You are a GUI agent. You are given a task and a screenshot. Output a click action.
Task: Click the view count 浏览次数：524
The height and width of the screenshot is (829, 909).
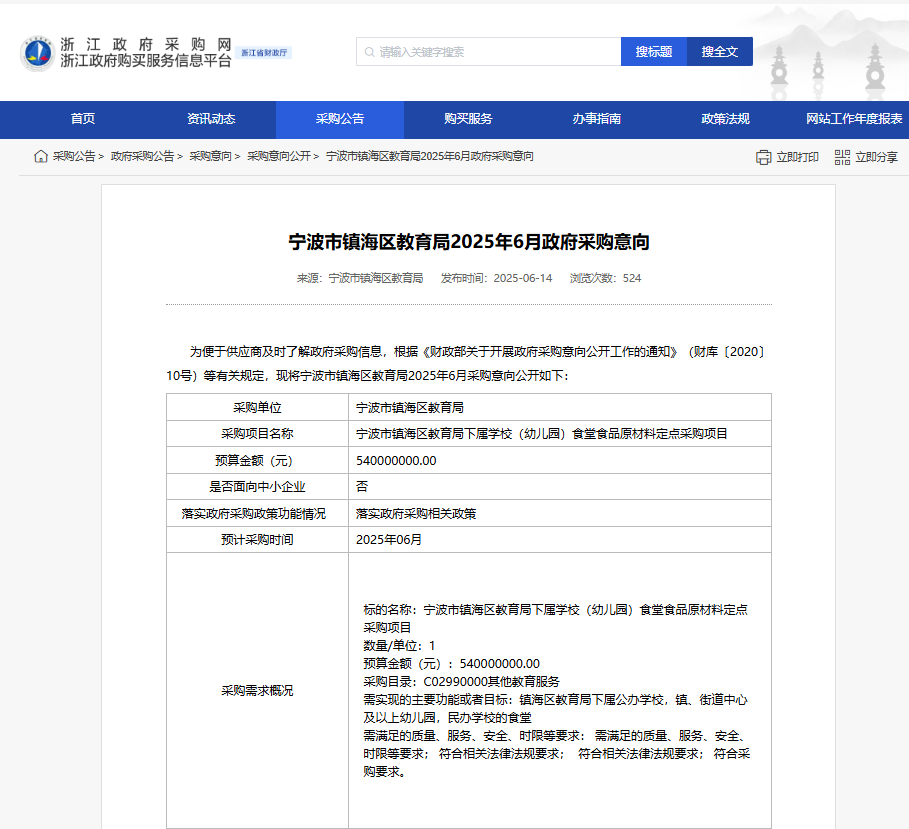[x=605, y=278]
